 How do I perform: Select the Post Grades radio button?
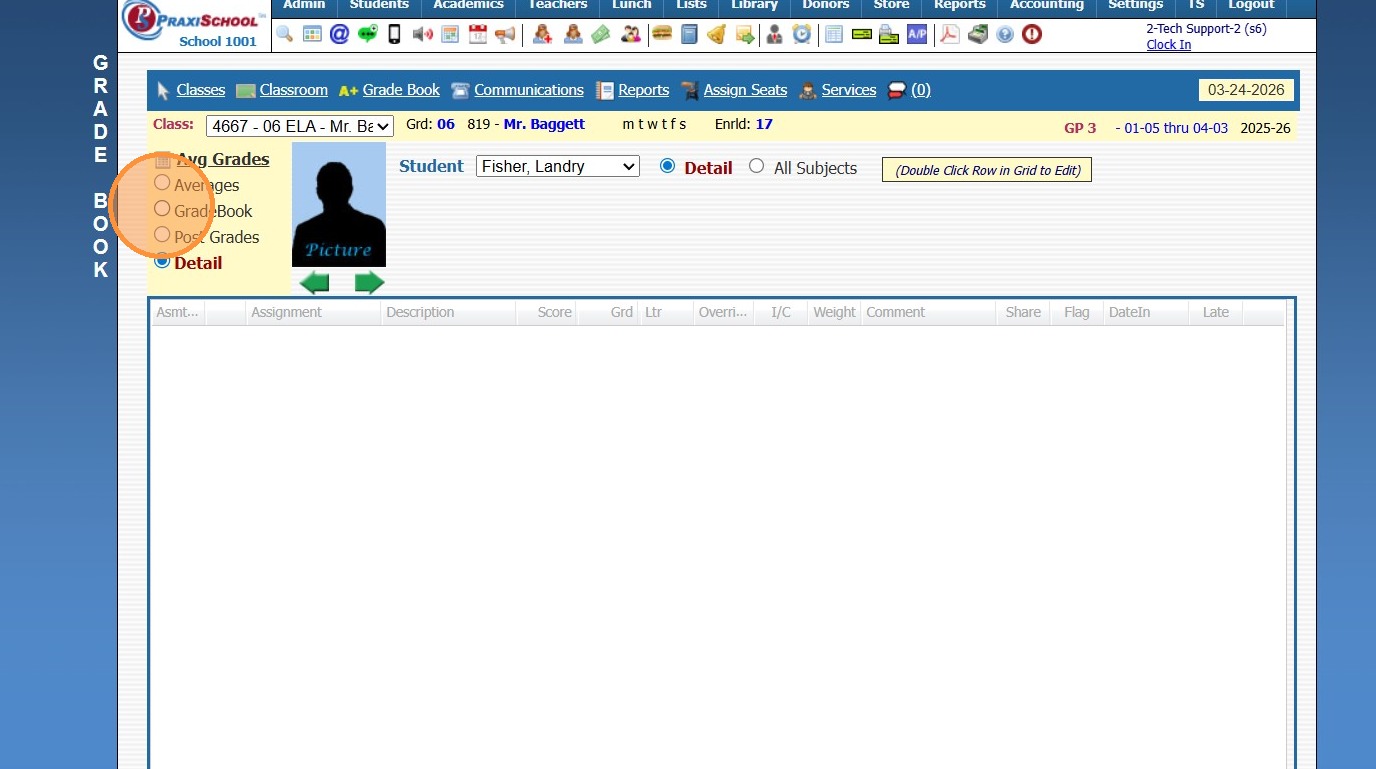pos(162,235)
